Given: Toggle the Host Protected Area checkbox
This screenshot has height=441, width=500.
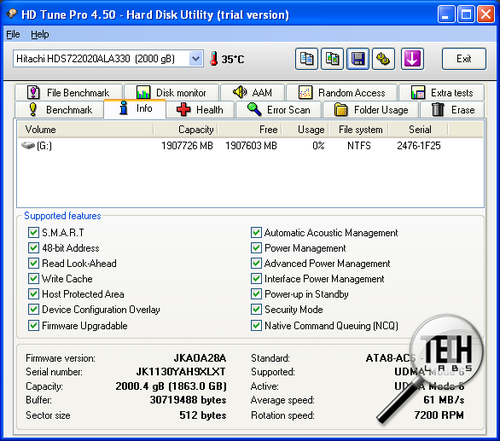Looking at the screenshot, I should [33, 294].
